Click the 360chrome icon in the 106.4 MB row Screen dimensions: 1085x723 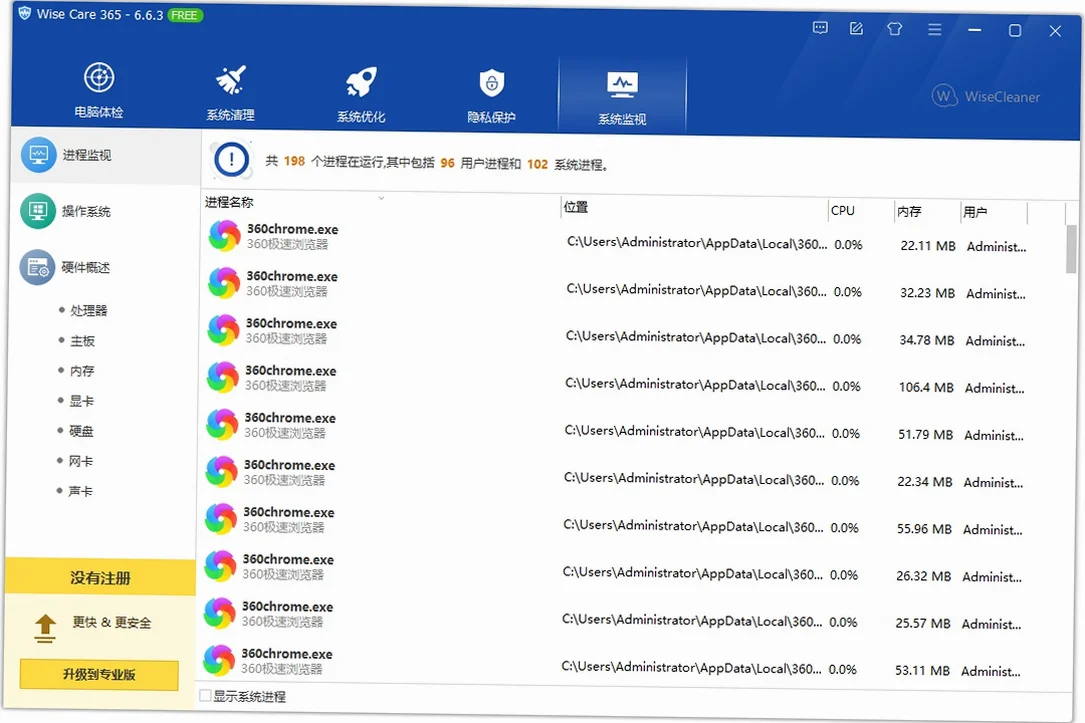pos(223,377)
